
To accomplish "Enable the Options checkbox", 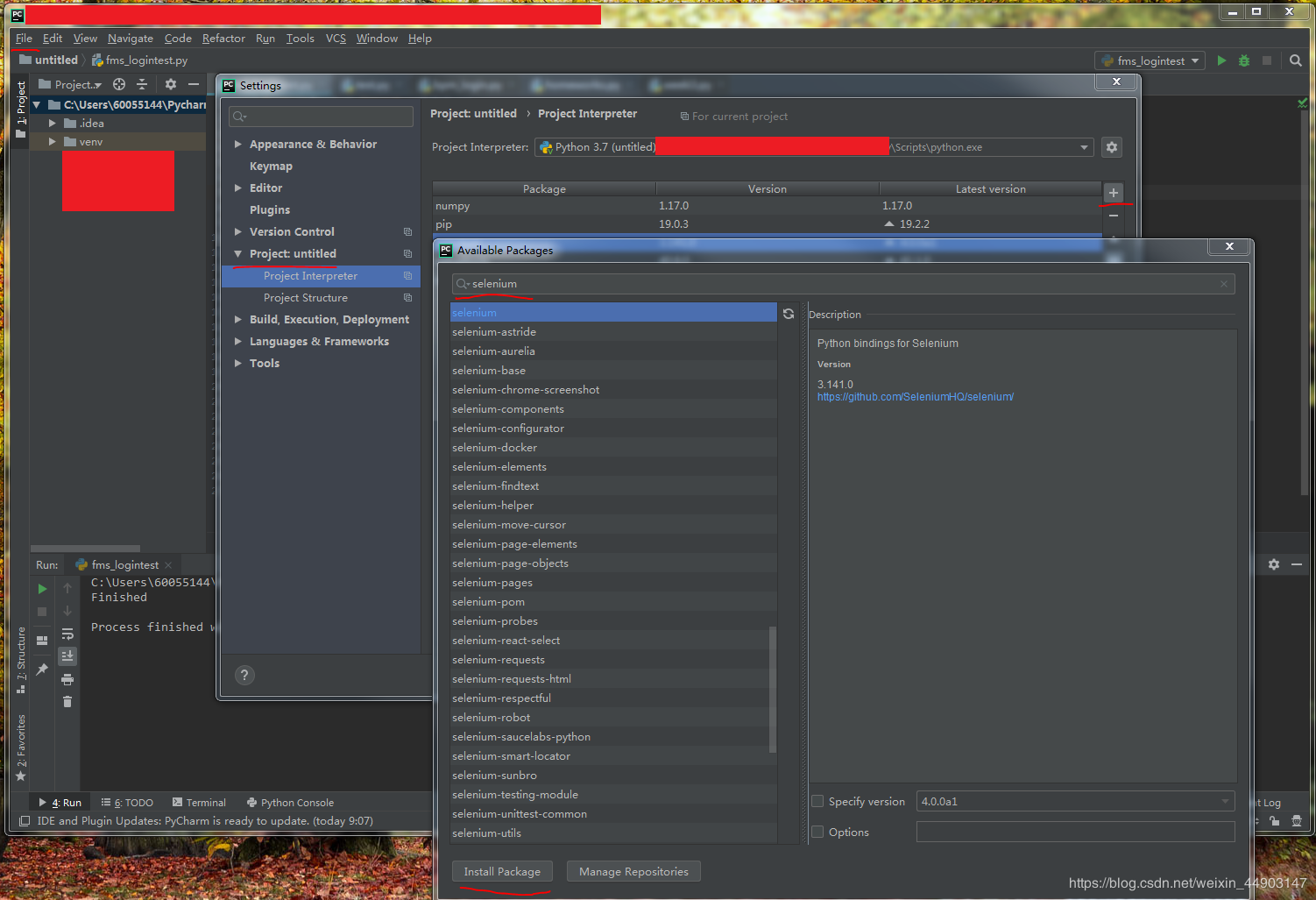I will [x=817, y=832].
